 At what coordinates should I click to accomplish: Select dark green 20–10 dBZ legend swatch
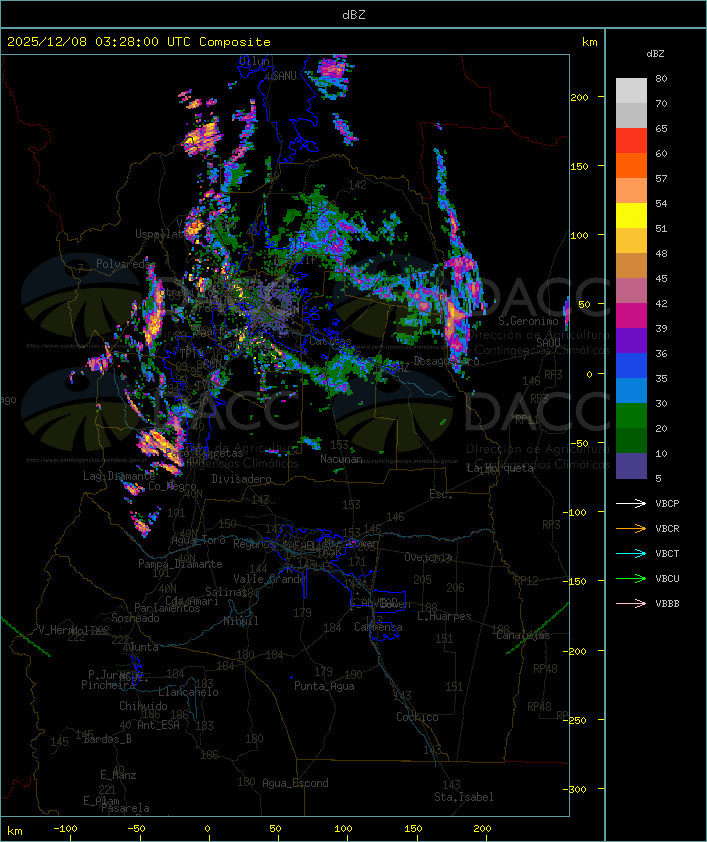click(631, 440)
